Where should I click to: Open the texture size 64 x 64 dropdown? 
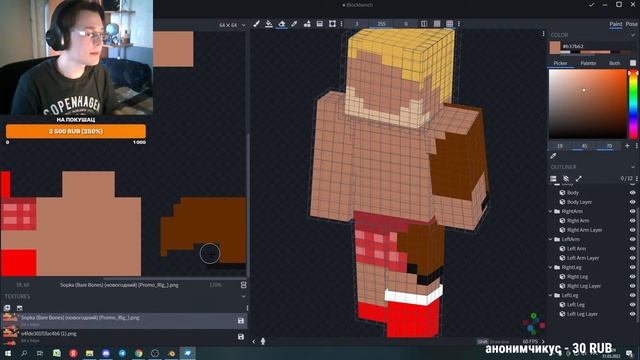click(232, 25)
